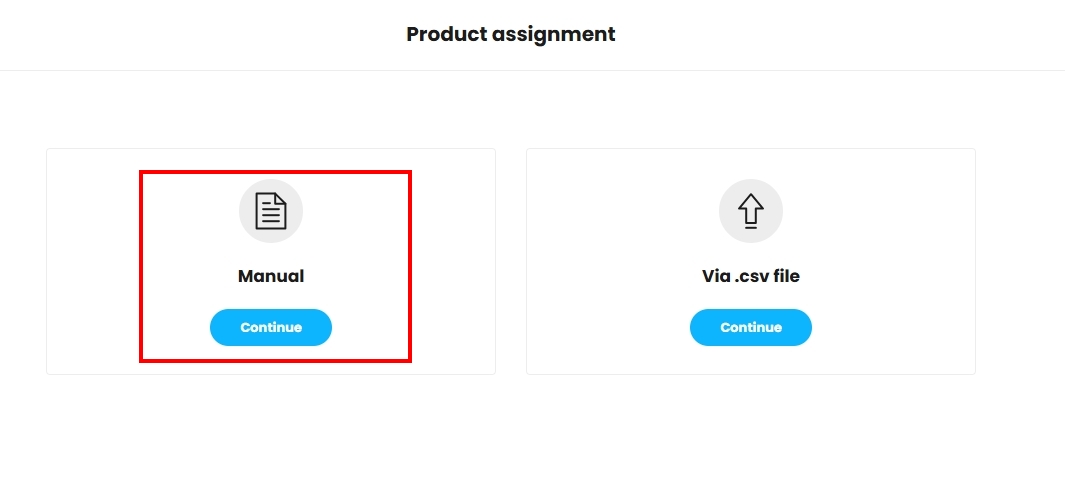Viewport: 1065px width, 500px height.
Task: Click the "Product assignment" heading
Action: (x=510, y=34)
